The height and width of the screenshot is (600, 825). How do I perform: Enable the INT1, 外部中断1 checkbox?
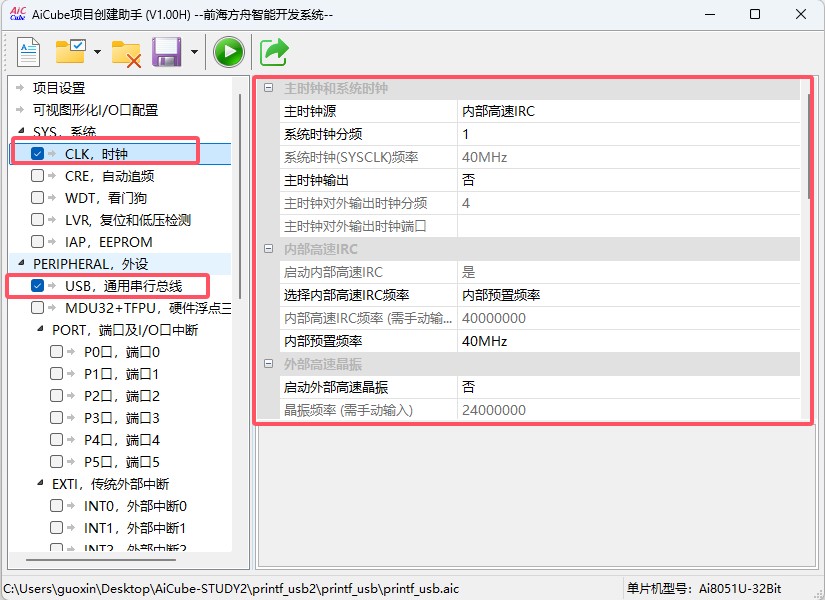pyautogui.click(x=56, y=527)
